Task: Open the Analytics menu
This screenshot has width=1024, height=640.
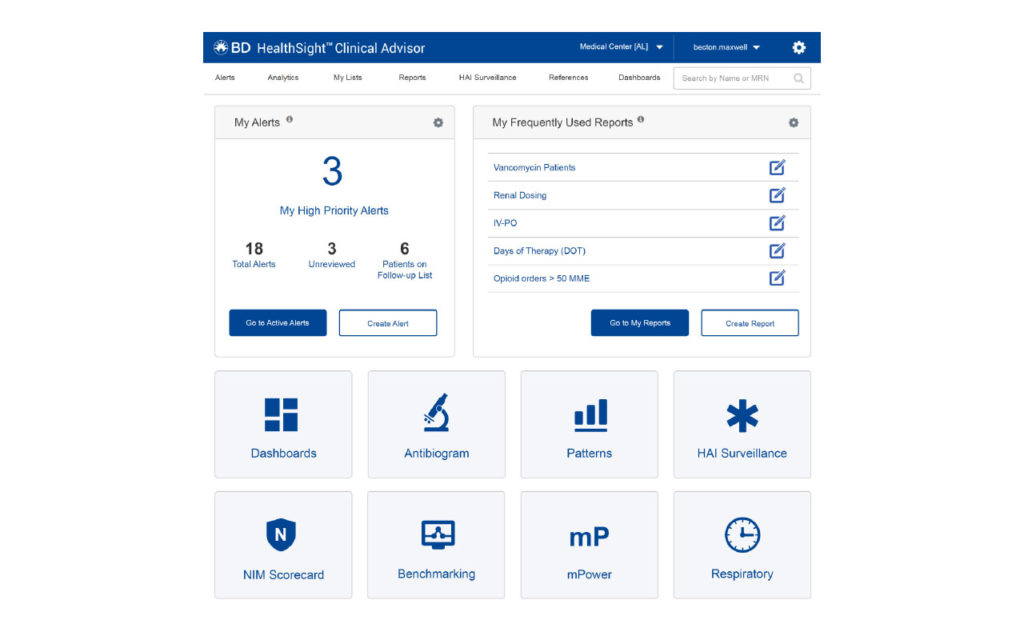Action: [283, 78]
